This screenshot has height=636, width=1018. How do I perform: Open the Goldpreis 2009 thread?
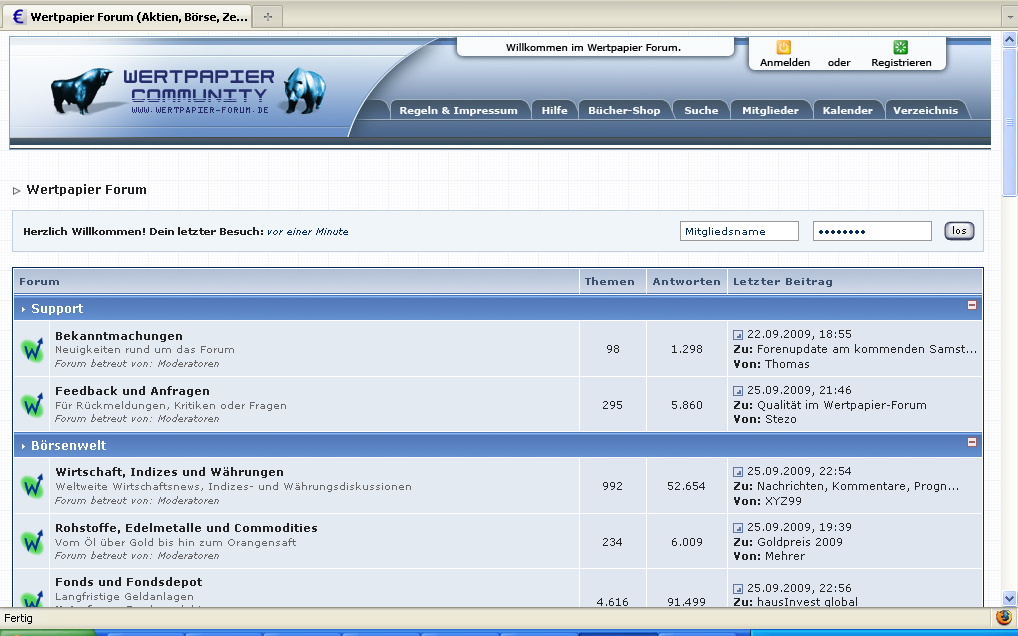tap(800, 542)
